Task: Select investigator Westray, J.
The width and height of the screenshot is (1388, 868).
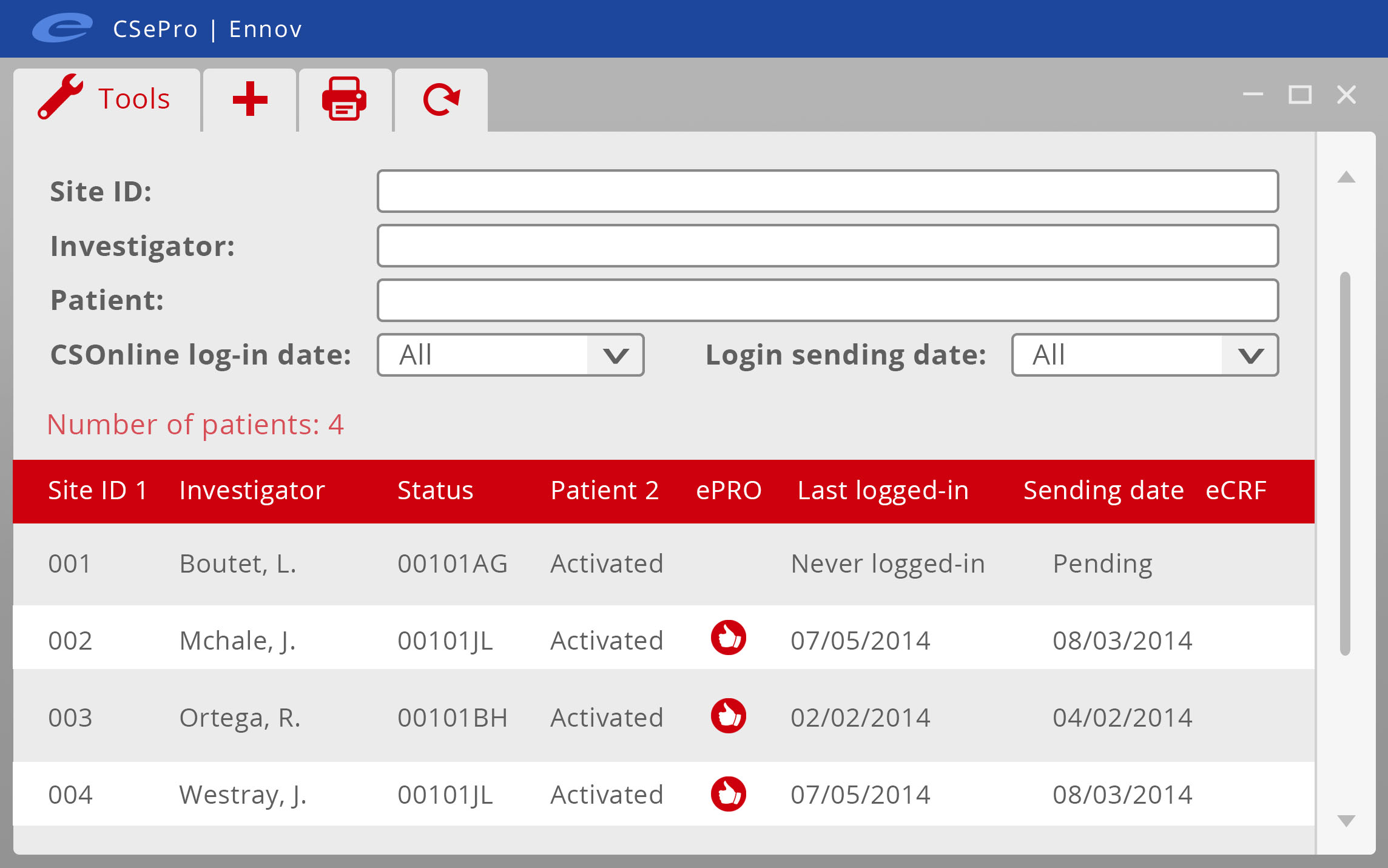Action: click(x=243, y=796)
